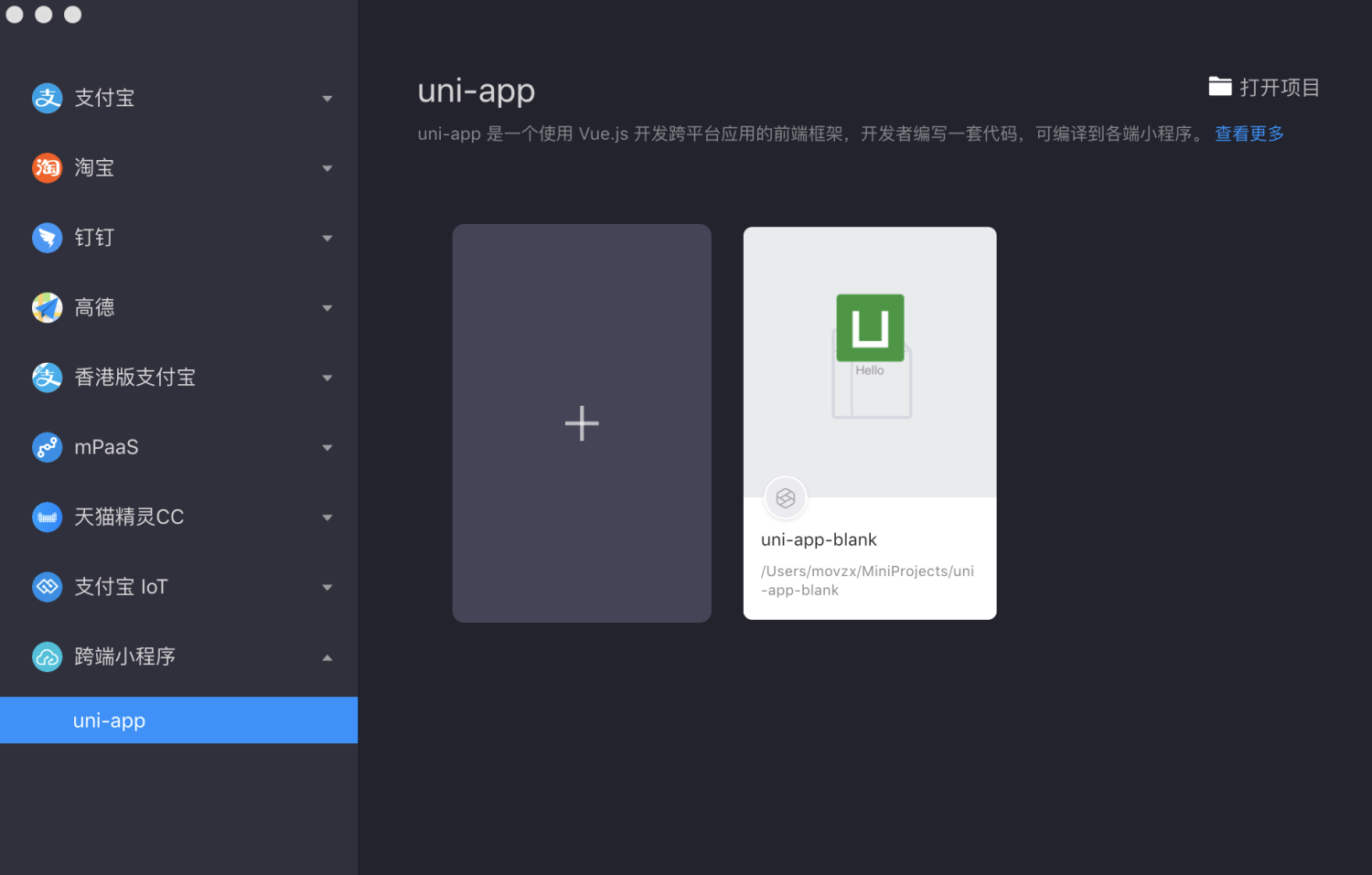Open the 查看更多 link
The image size is (1372, 875).
pyautogui.click(x=1249, y=133)
